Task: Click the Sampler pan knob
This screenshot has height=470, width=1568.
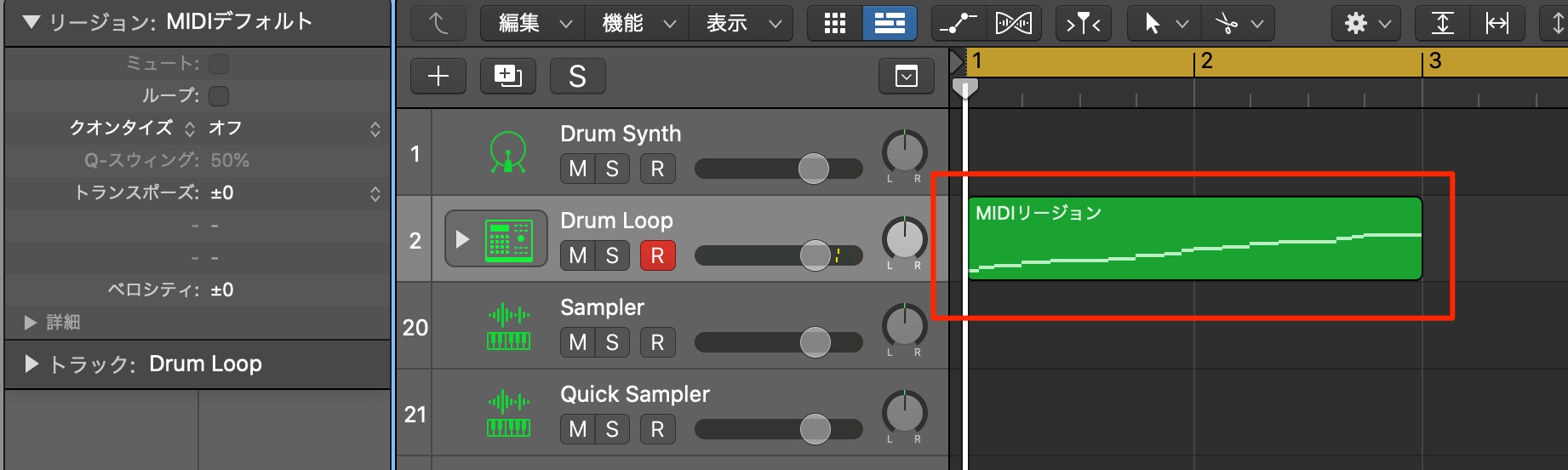Action: point(904,326)
